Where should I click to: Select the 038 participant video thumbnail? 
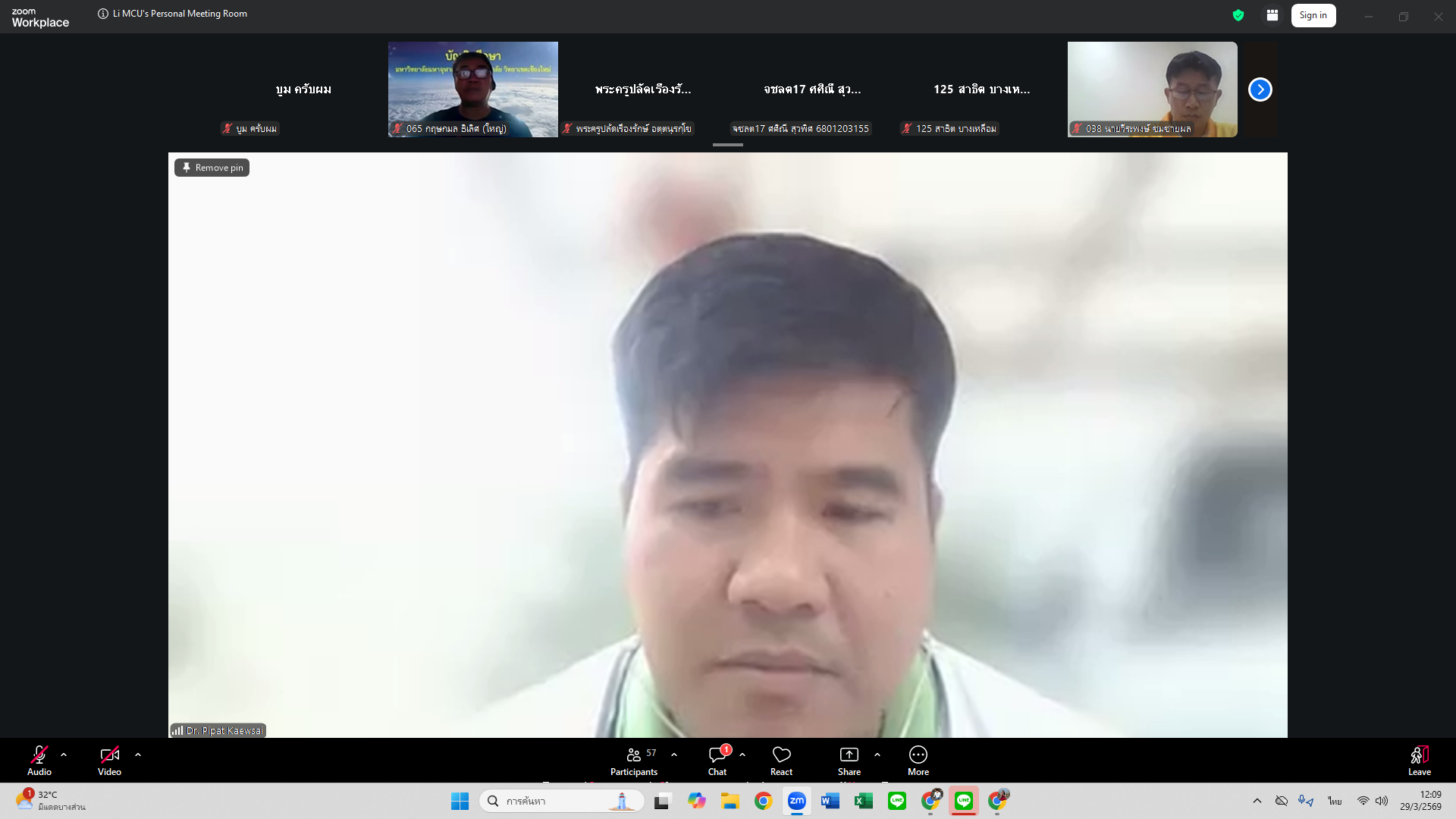click(1152, 89)
